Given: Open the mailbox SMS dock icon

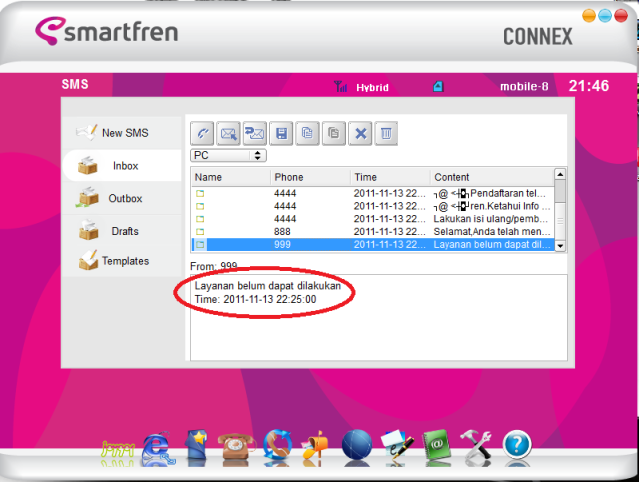Looking at the screenshot, I should tap(315, 447).
